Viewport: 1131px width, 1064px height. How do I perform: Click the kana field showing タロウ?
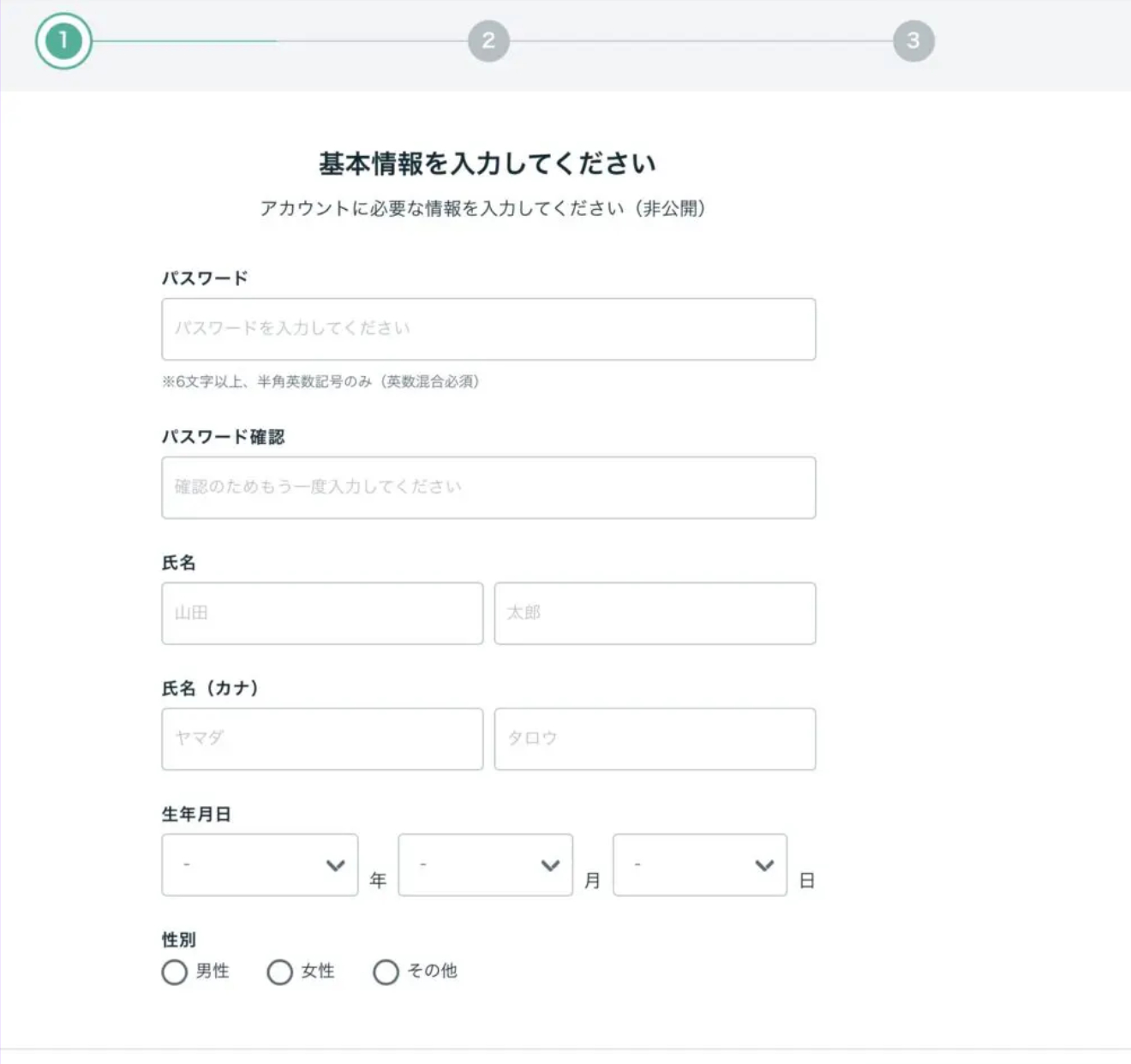(655, 738)
